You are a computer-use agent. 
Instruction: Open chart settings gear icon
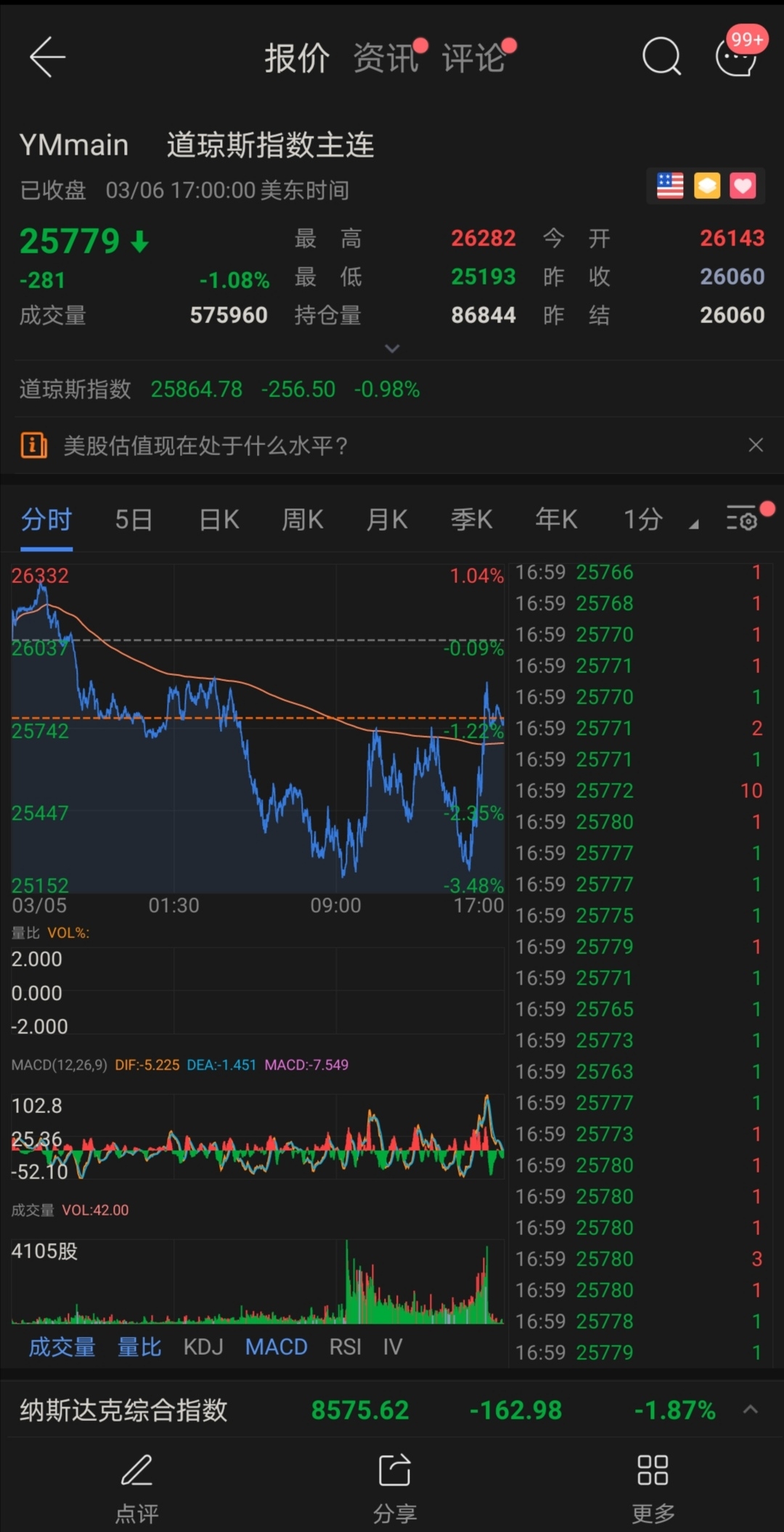coord(743,519)
